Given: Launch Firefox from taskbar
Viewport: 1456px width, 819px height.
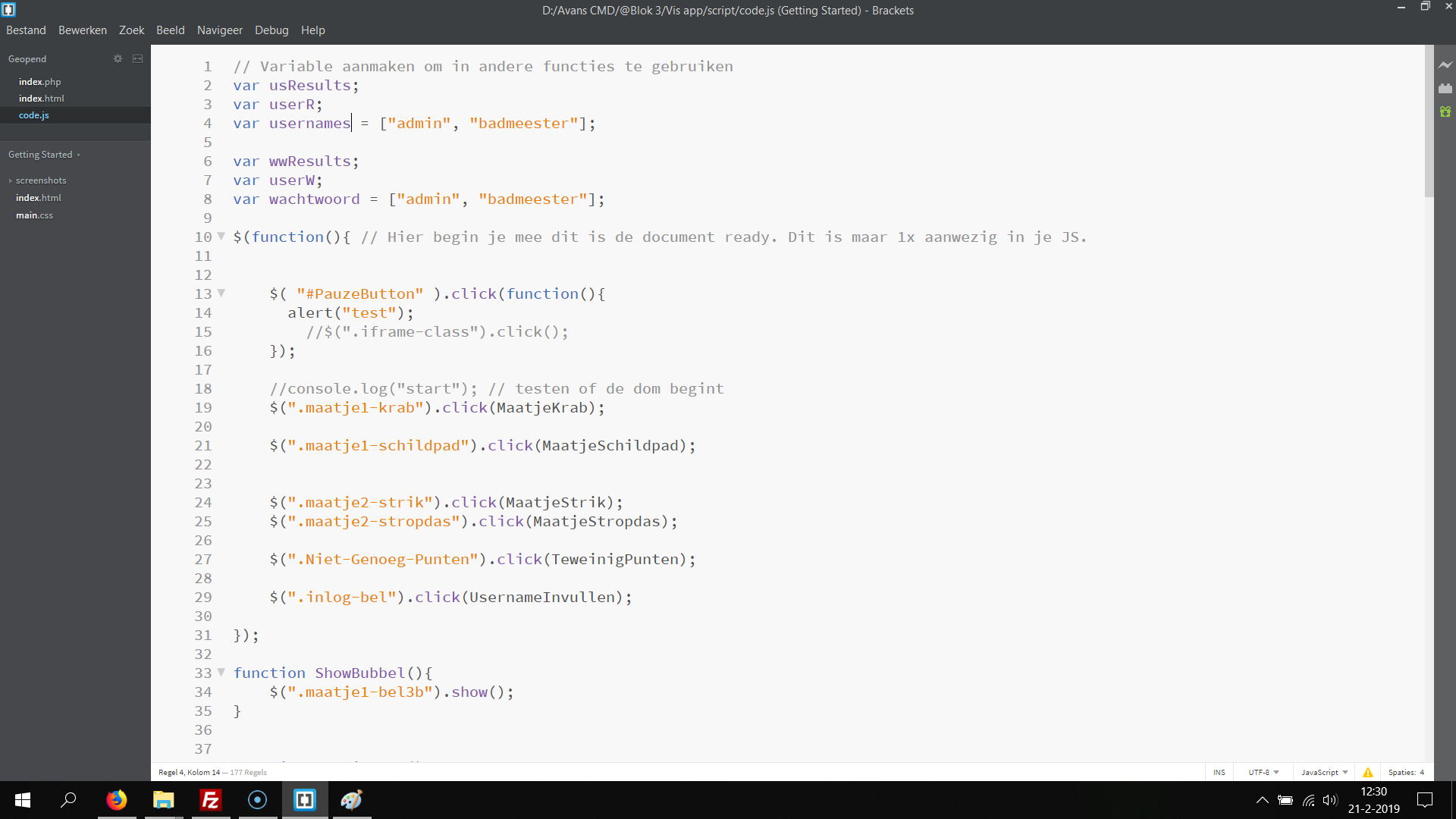Looking at the screenshot, I should 117,800.
